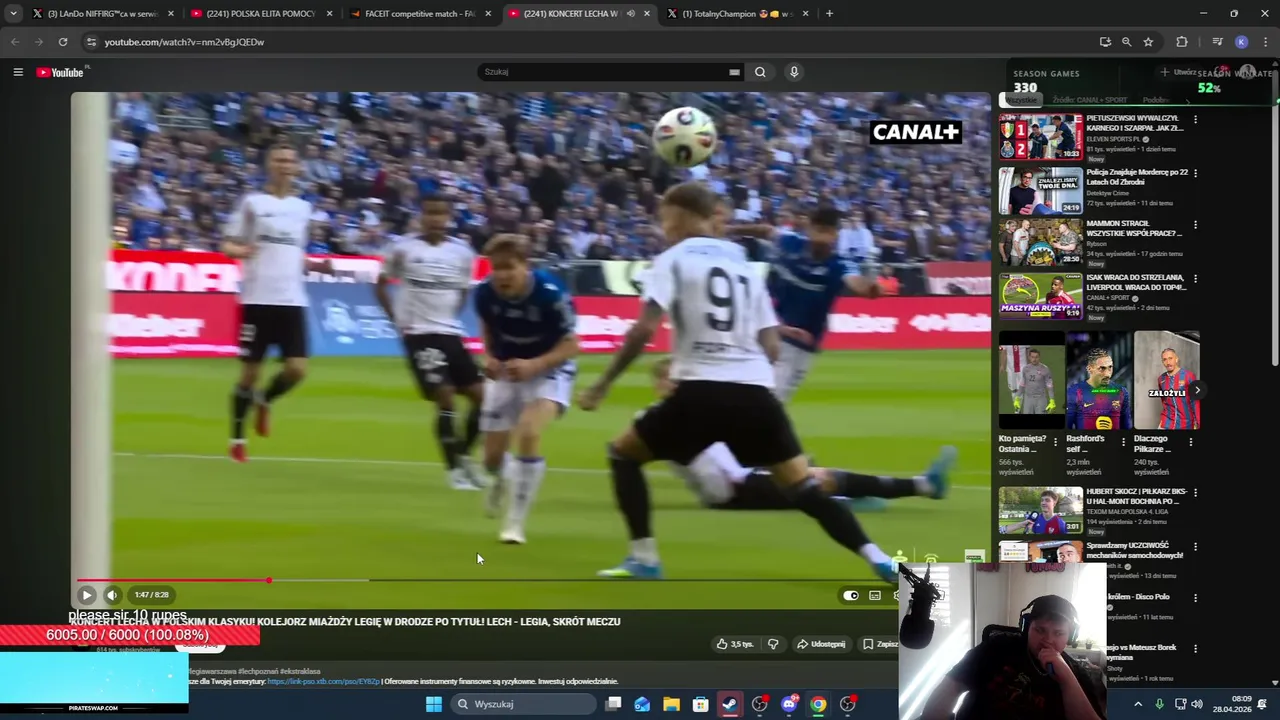
Task: Bookmark this page with the star icon
Action: coord(1148,42)
